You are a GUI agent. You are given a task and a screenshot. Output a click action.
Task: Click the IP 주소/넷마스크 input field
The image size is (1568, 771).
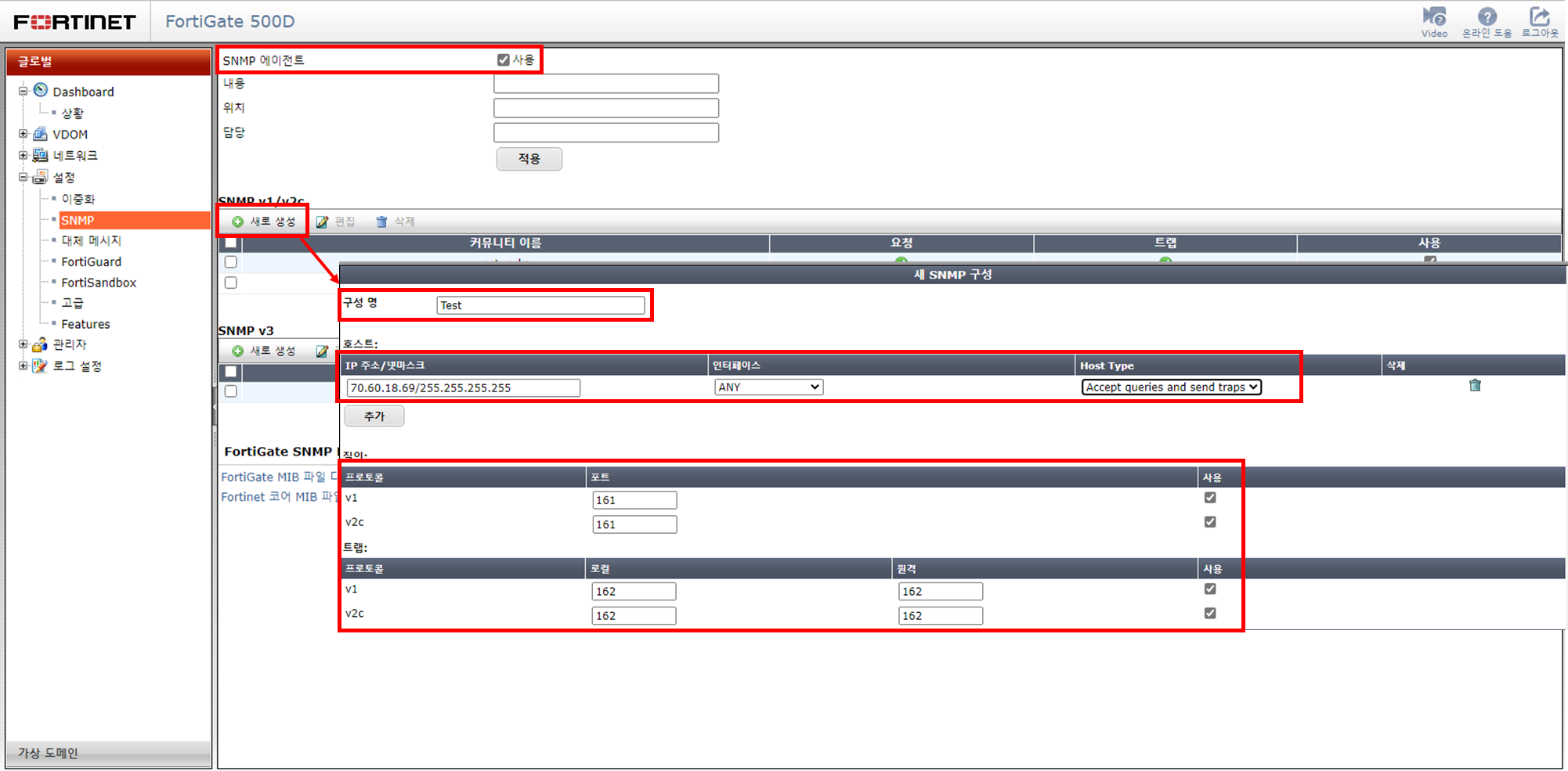464,387
